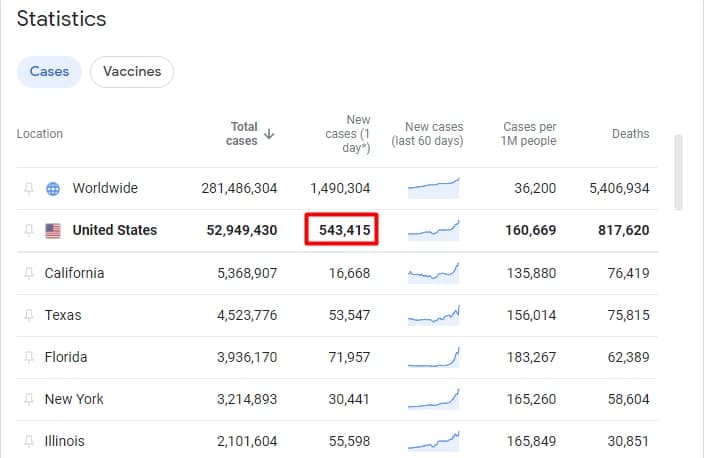Click New York total cases 3,214,893
Viewport: 707px width, 458px height.
tap(247, 399)
